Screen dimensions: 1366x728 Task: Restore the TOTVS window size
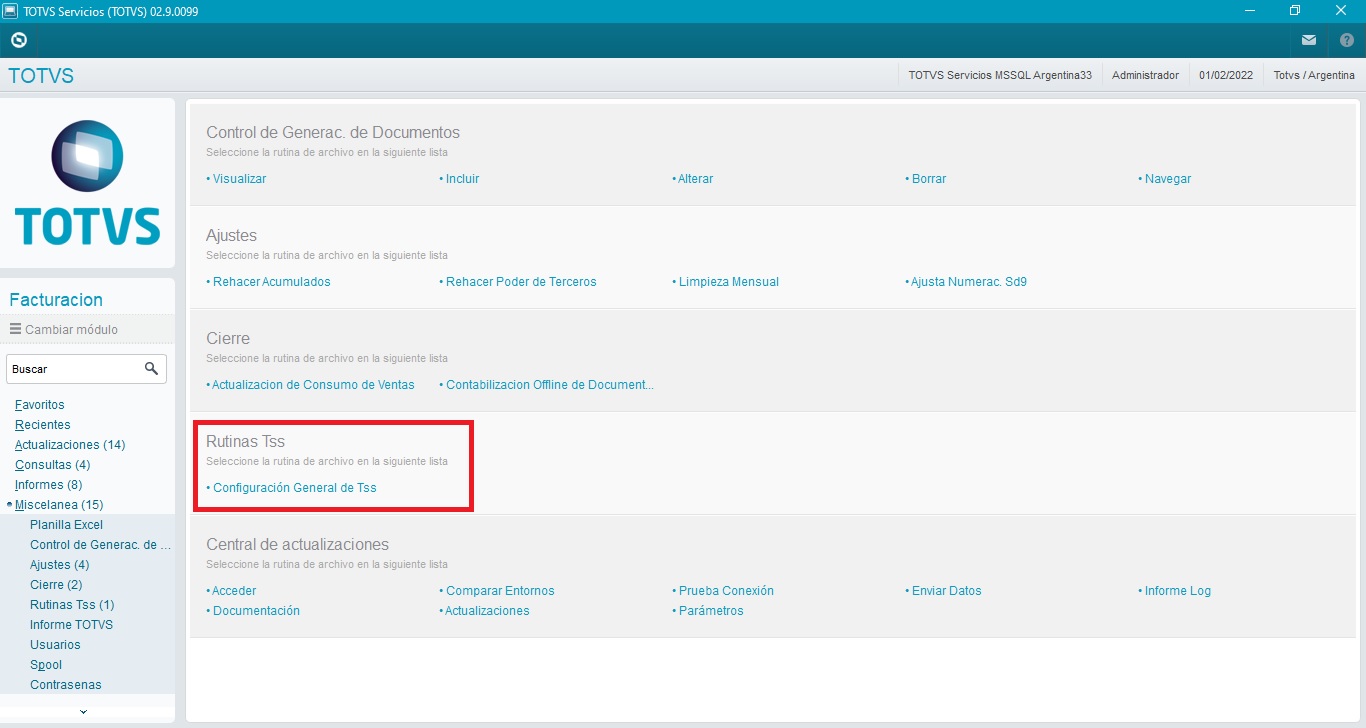[1295, 10]
